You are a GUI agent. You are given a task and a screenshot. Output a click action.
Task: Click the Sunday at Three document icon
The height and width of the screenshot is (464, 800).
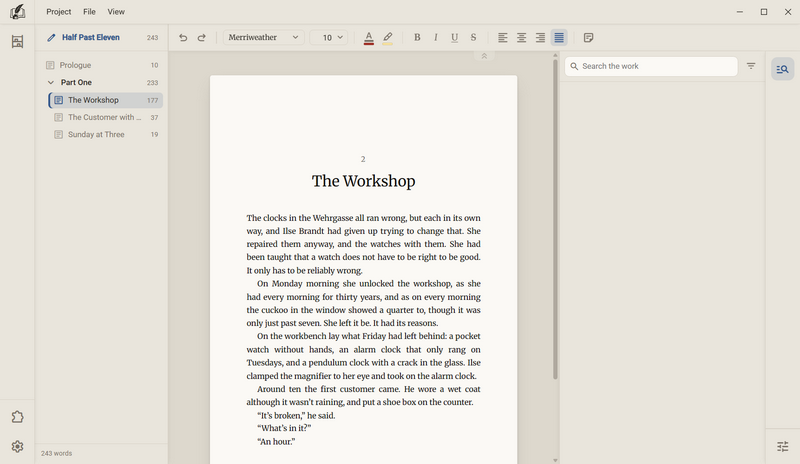[x=59, y=134]
